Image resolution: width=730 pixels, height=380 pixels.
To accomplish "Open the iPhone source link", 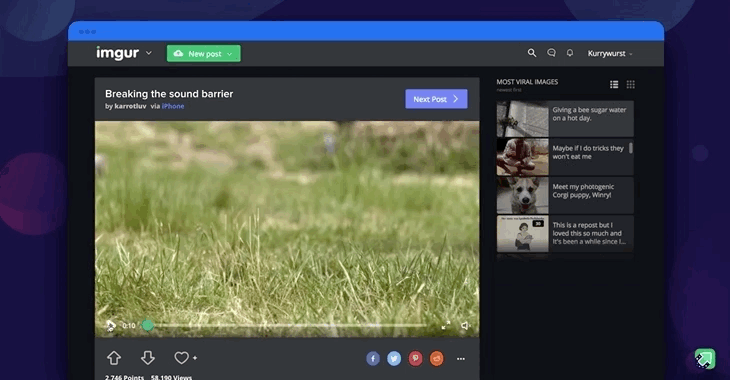I will [173, 106].
